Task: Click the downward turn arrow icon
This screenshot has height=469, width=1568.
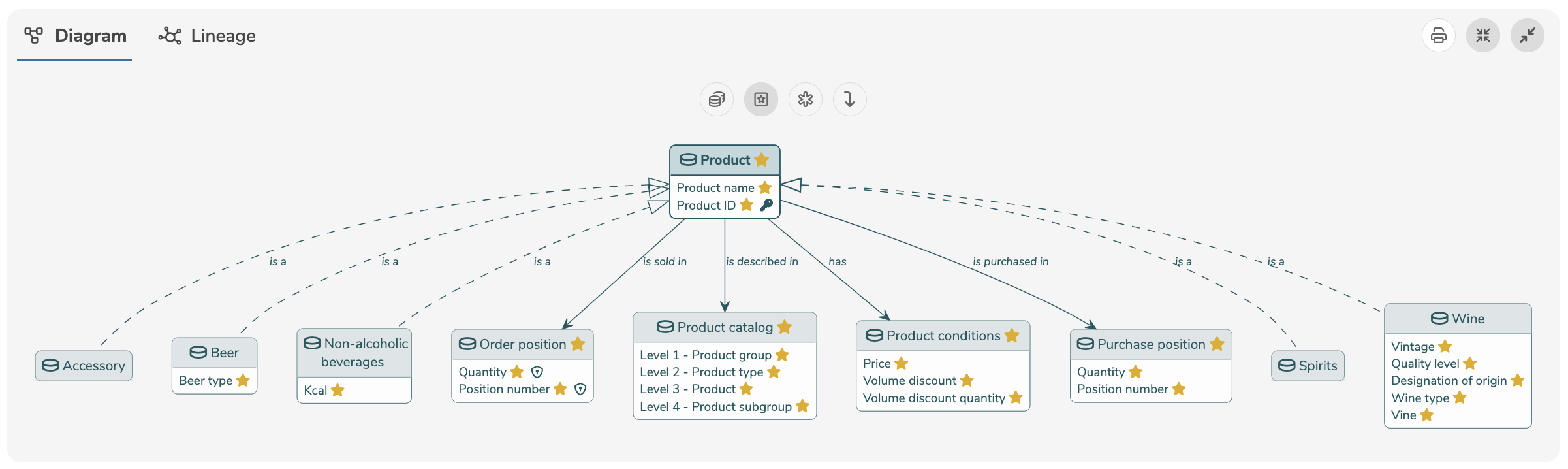Action: pyautogui.click(x=849, y=99)
